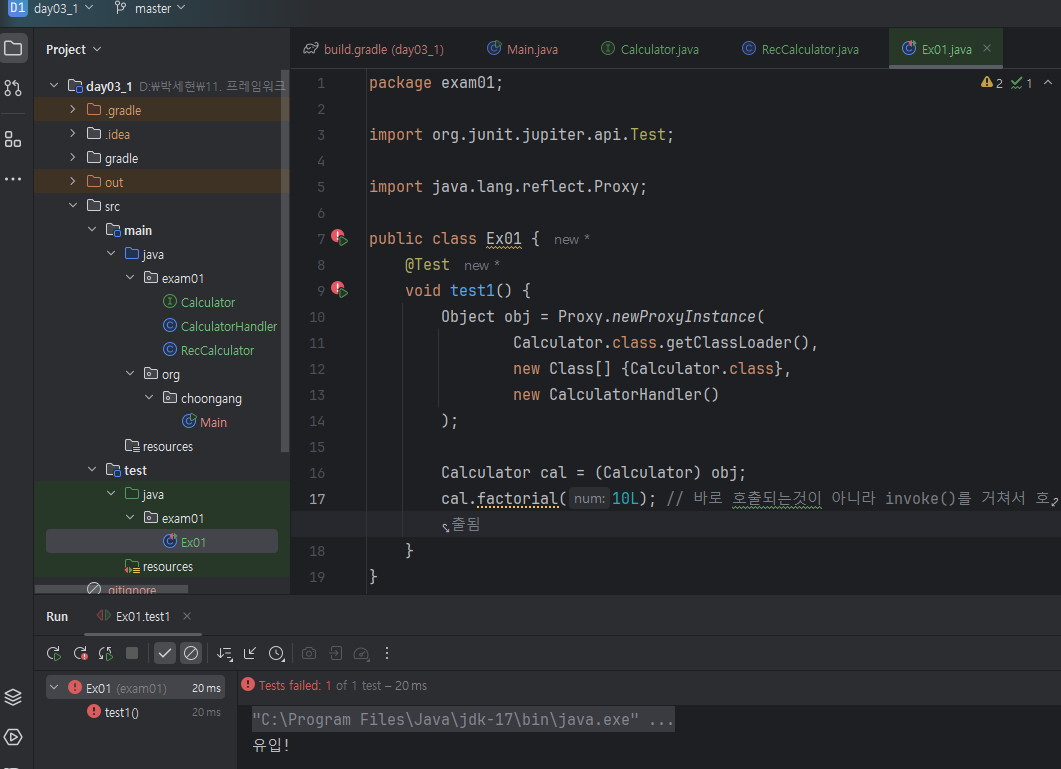Open the Project tool window folder icon
1061x769 pixels.
click(14, 49)
